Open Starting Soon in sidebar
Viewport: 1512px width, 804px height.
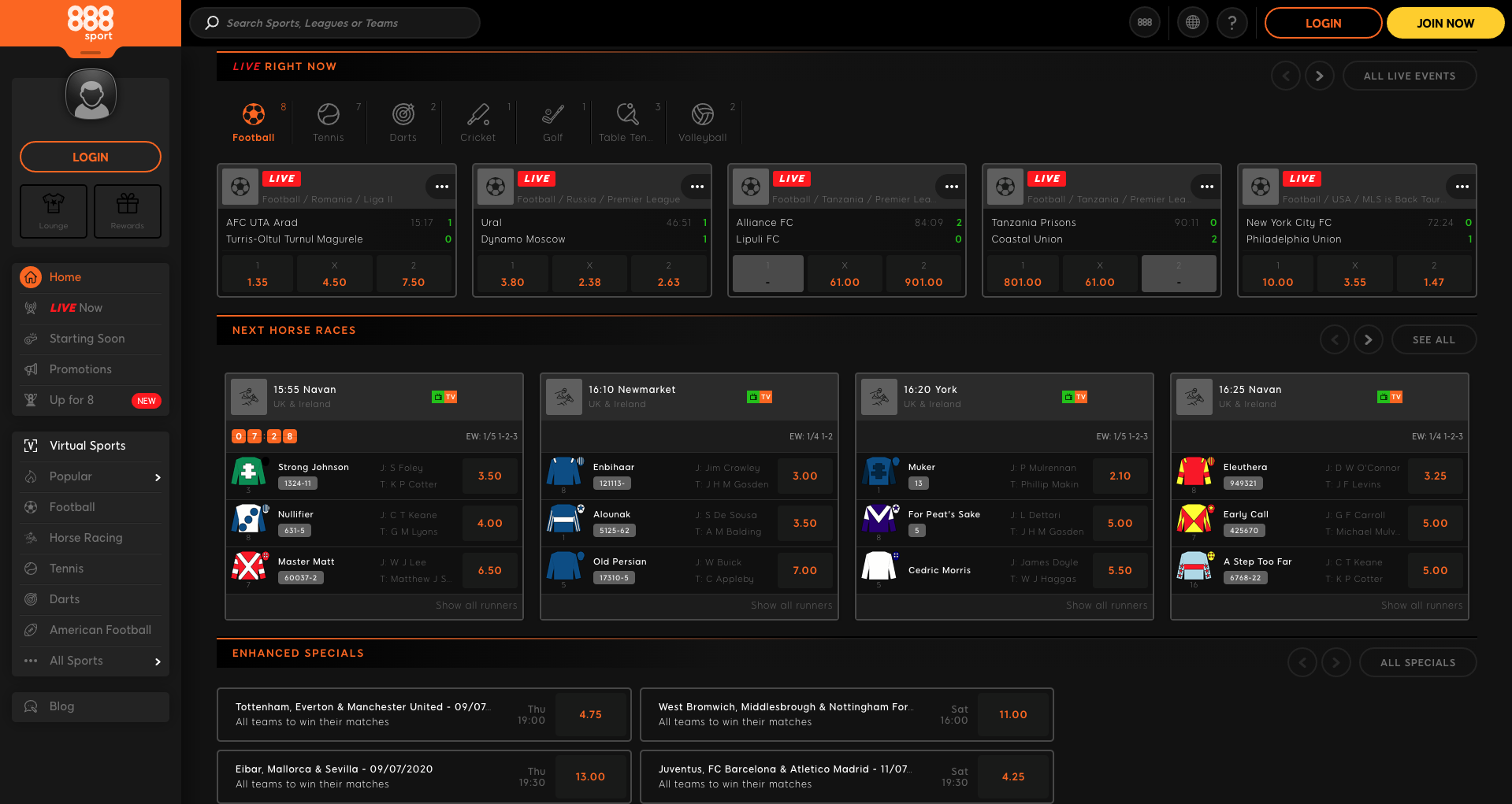91,339
